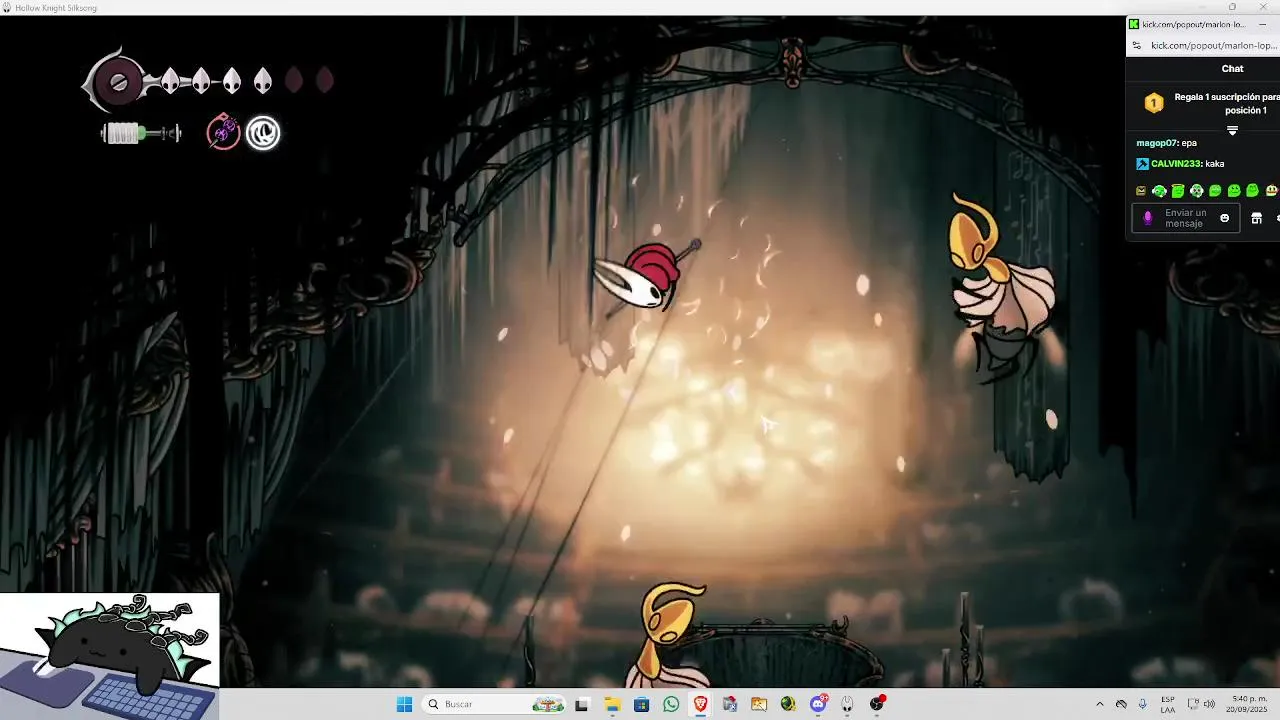Pick the first yellow emote in quick emotes
The image size is (1280, 720).
pos(1141,190)
